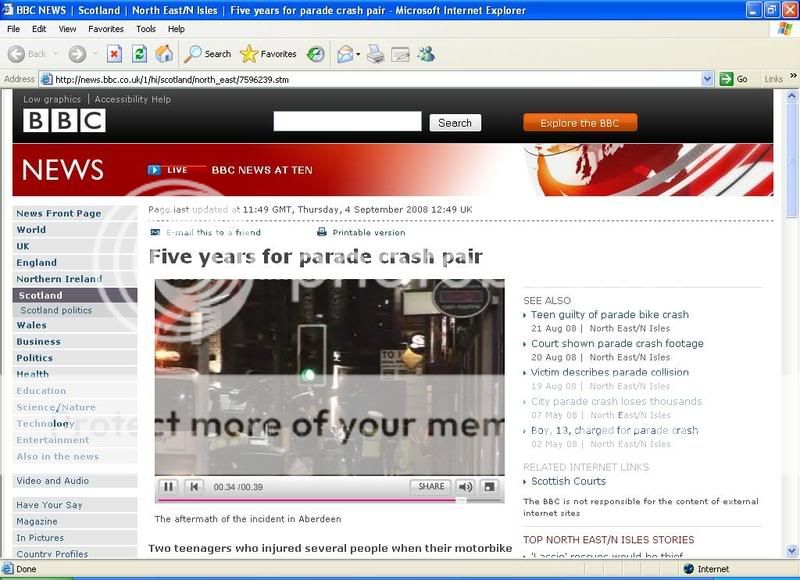
Task: Click the LIVE play icon in banner
Action: point(154,170)
